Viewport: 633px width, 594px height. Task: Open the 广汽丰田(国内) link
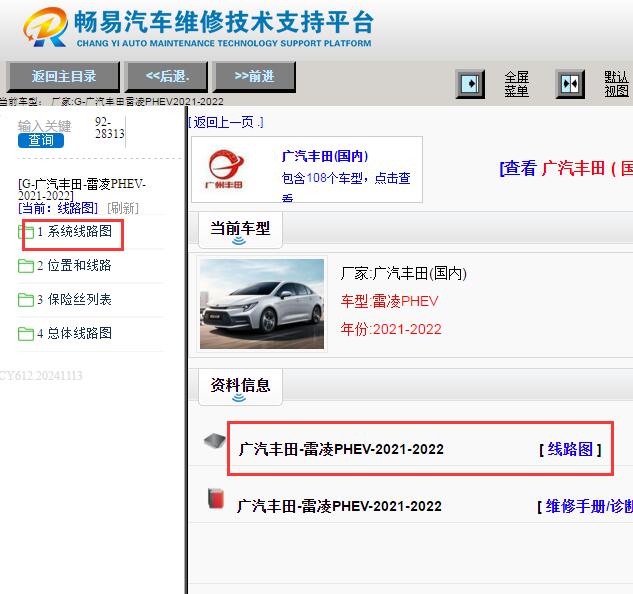(325, 156)
